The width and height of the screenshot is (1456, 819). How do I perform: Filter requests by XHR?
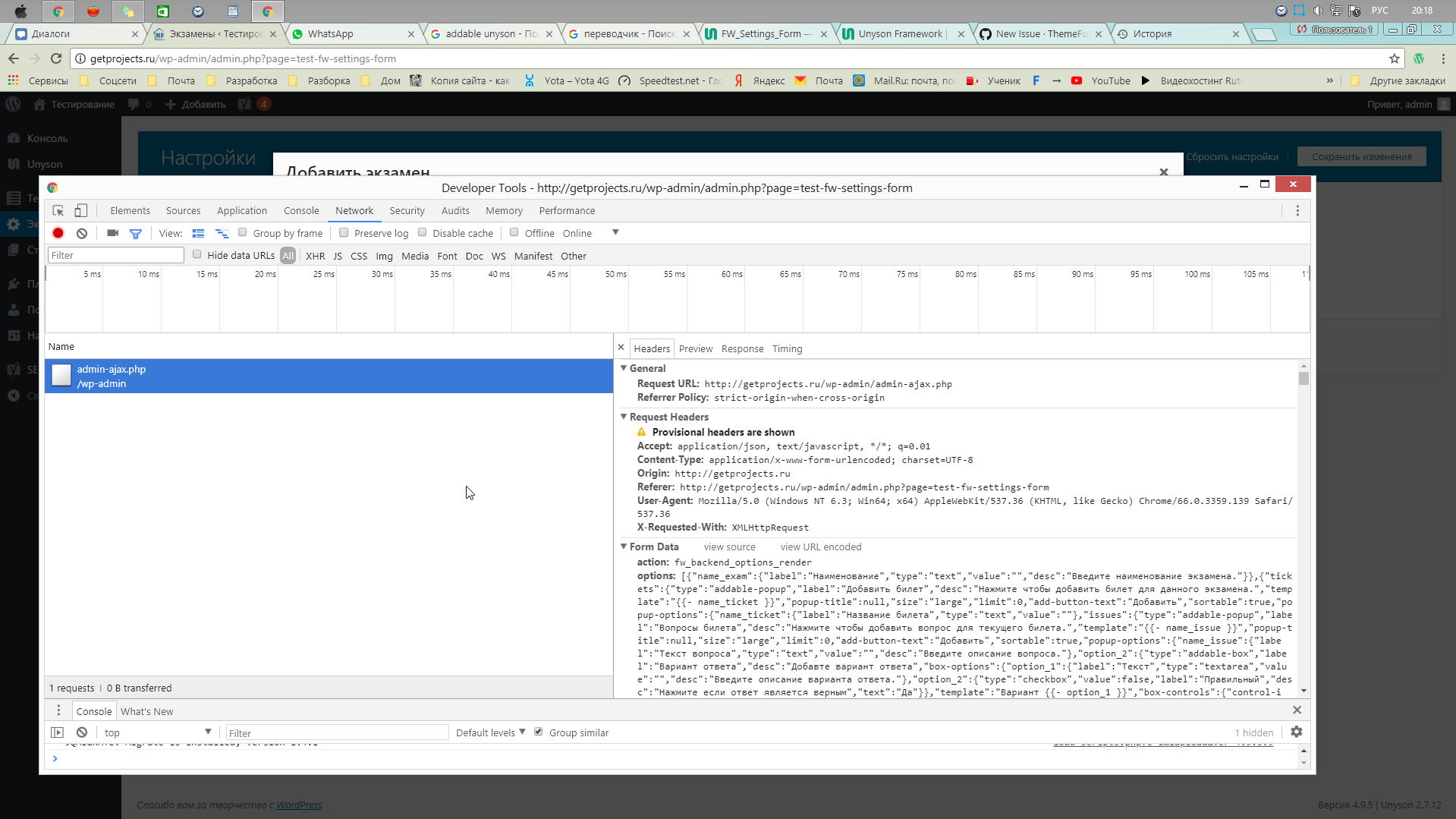[316, 256]
